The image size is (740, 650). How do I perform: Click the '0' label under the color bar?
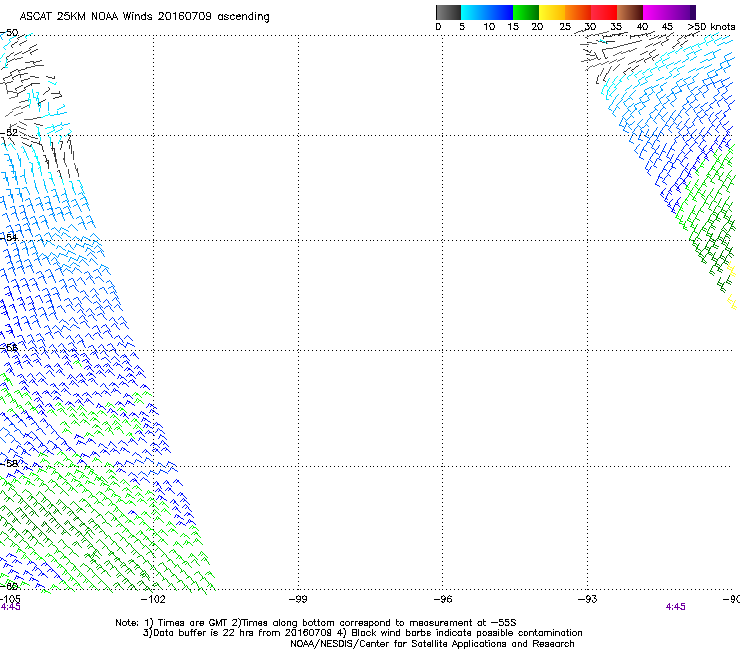point(438,27)
